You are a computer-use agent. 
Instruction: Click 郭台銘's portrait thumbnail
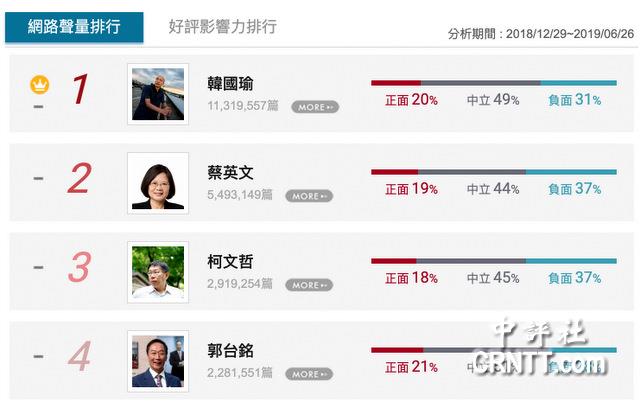click(x=158, y=361)
